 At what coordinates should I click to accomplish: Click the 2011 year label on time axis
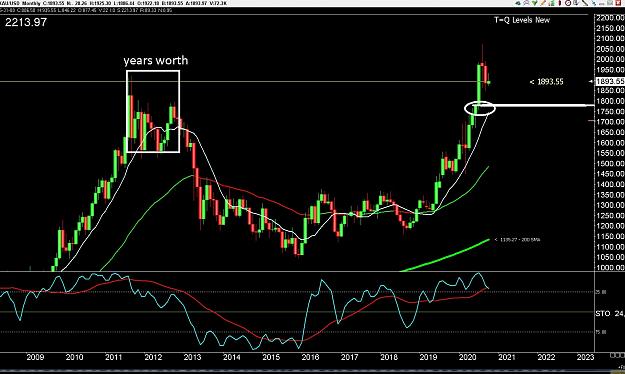click(x=114, y=357)
